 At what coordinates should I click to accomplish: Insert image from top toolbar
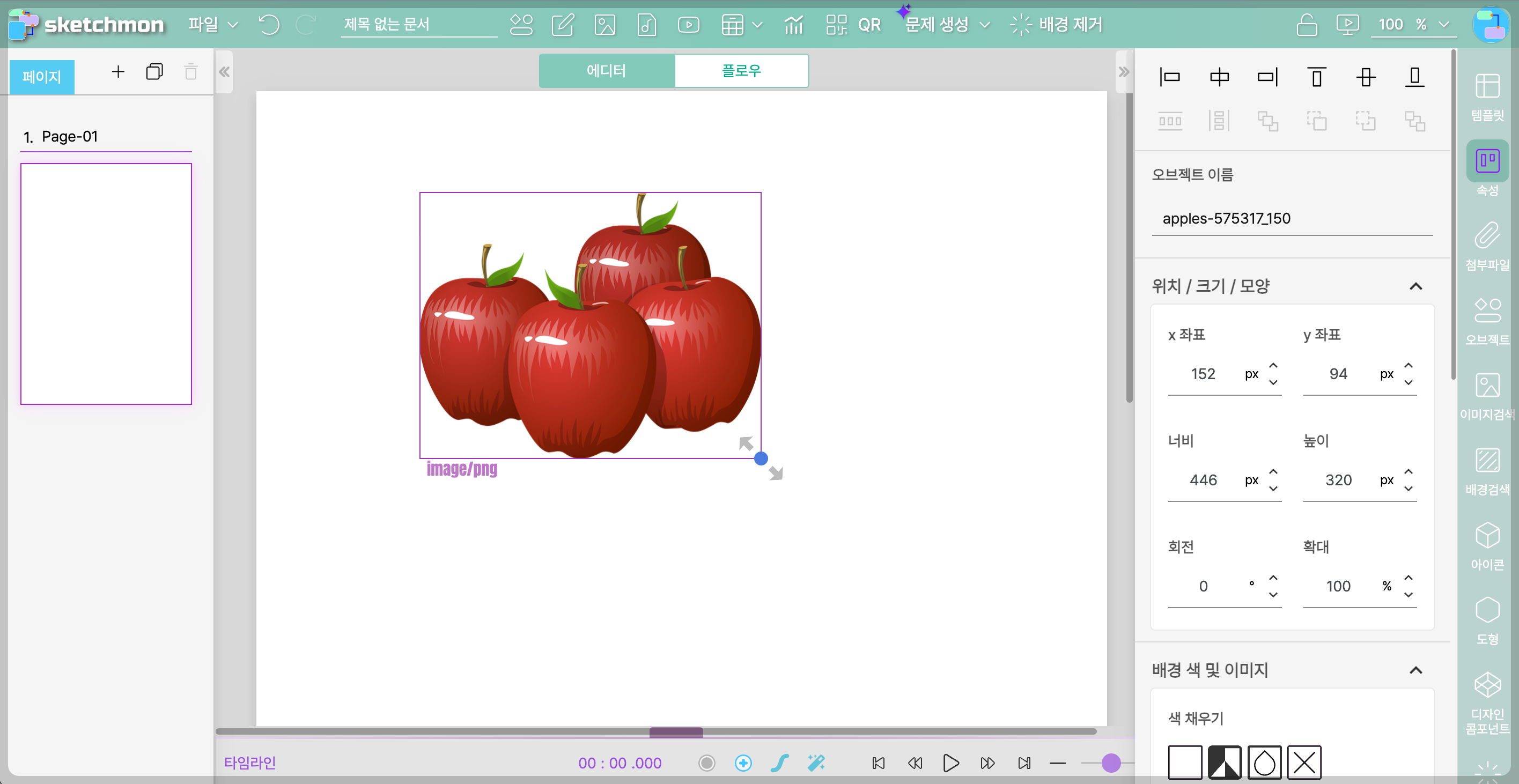pyautogui.click(x=604, y=25)
